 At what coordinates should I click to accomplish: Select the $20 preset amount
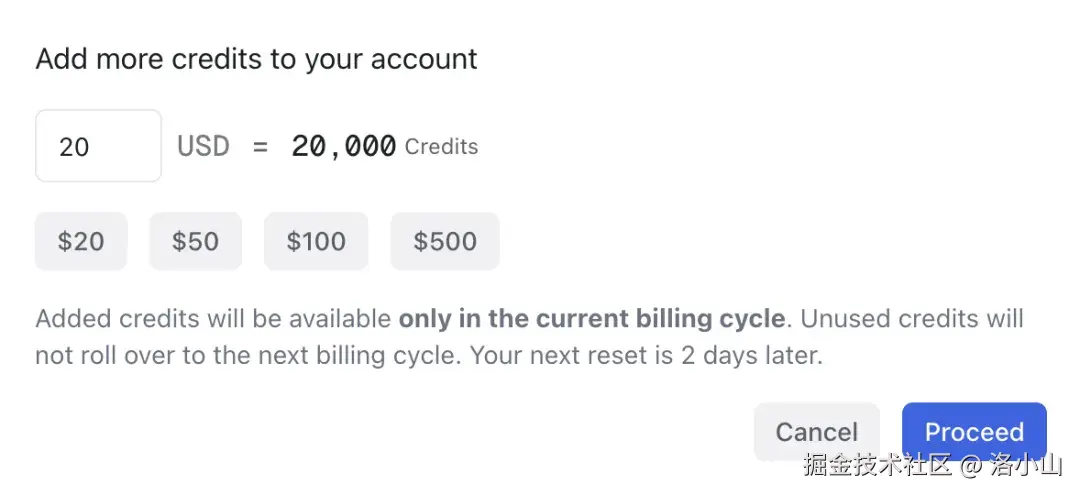point(81,241)
